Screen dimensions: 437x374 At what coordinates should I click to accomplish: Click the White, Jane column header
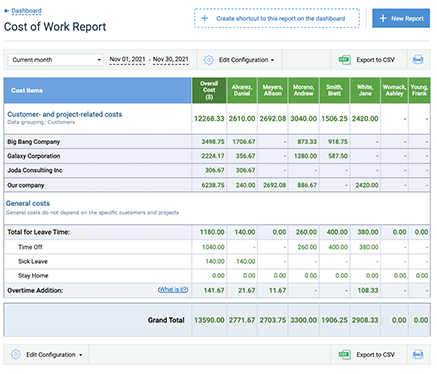coord(365,90)
